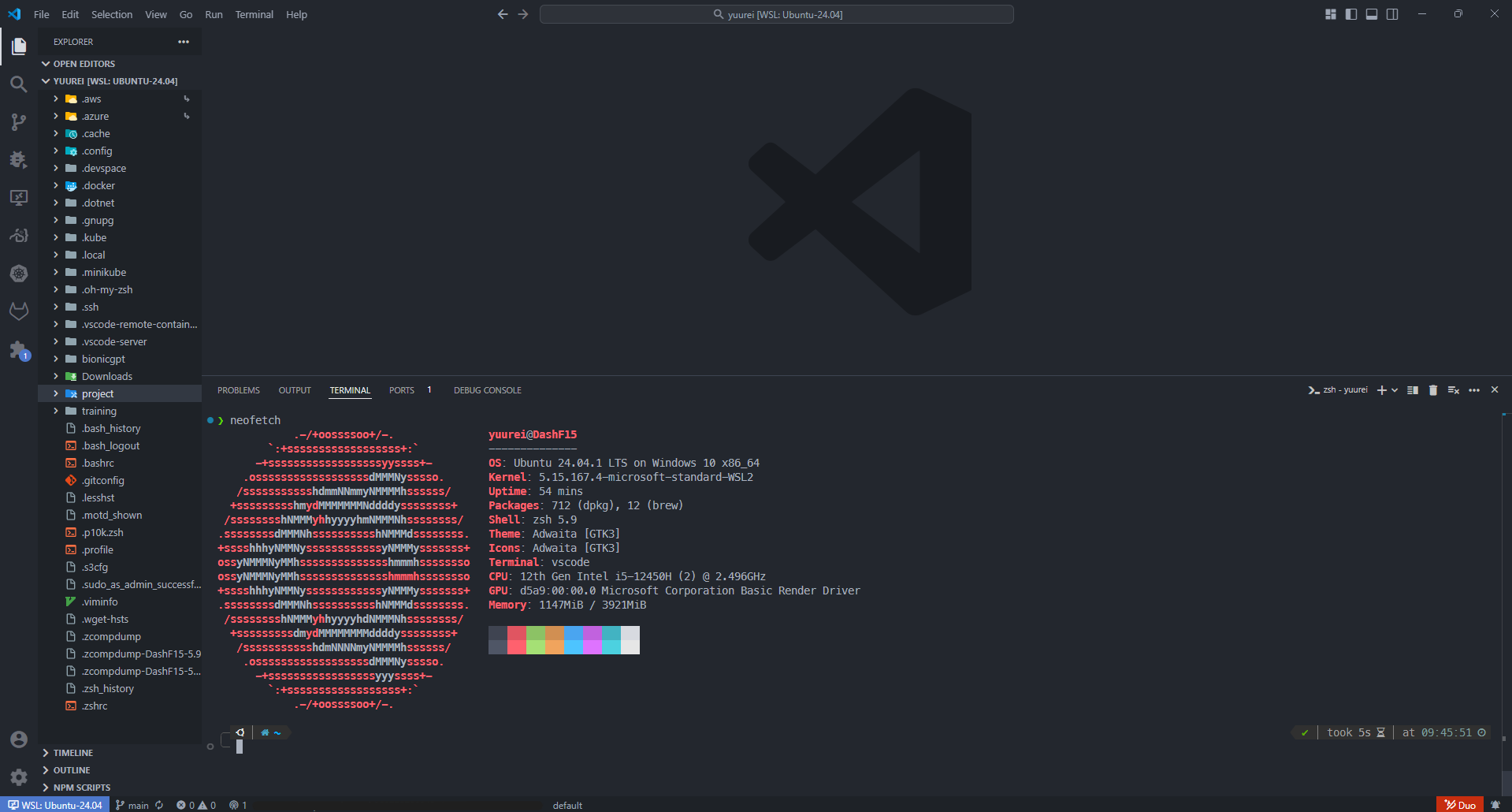
Task: Expand the TIMELINE section
Action: click(x=72, y=753)
